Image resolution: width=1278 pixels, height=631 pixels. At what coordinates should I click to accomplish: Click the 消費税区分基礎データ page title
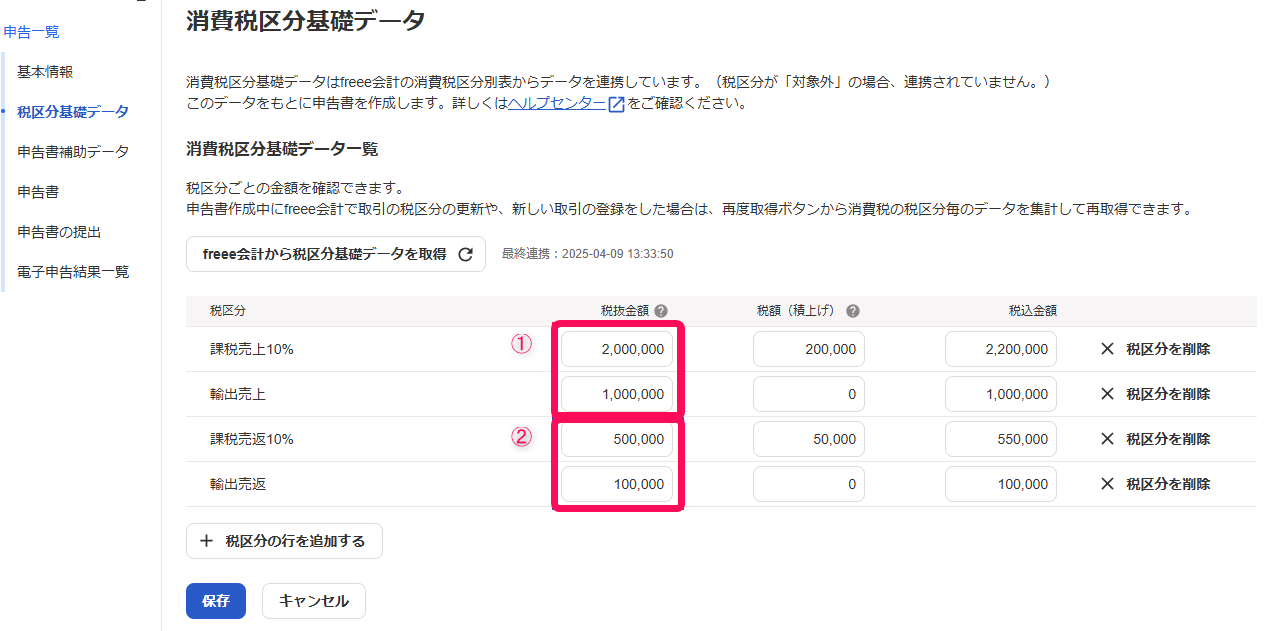pyautogui.click(x=305, y=20)
